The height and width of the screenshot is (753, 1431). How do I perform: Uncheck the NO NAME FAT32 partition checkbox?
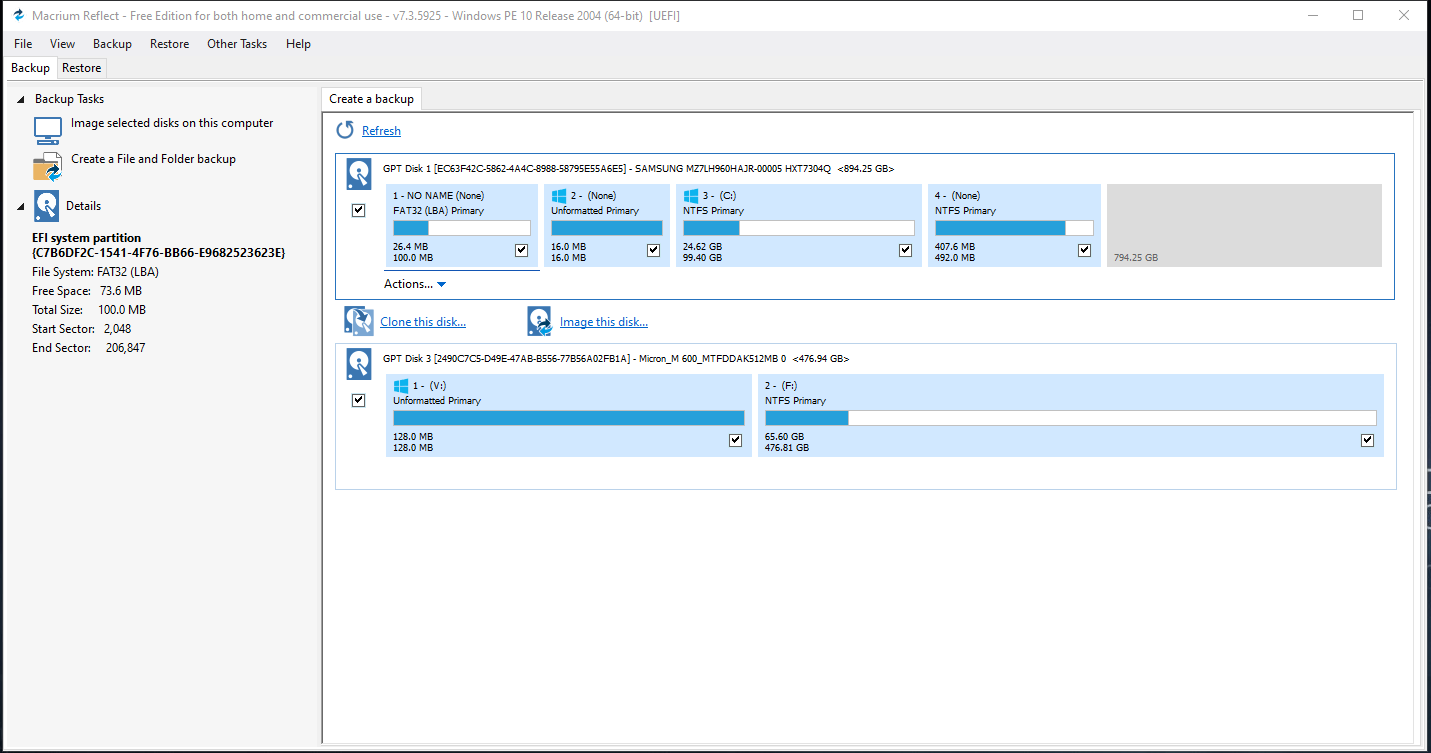pyautogui.click(x=521, y=250)
